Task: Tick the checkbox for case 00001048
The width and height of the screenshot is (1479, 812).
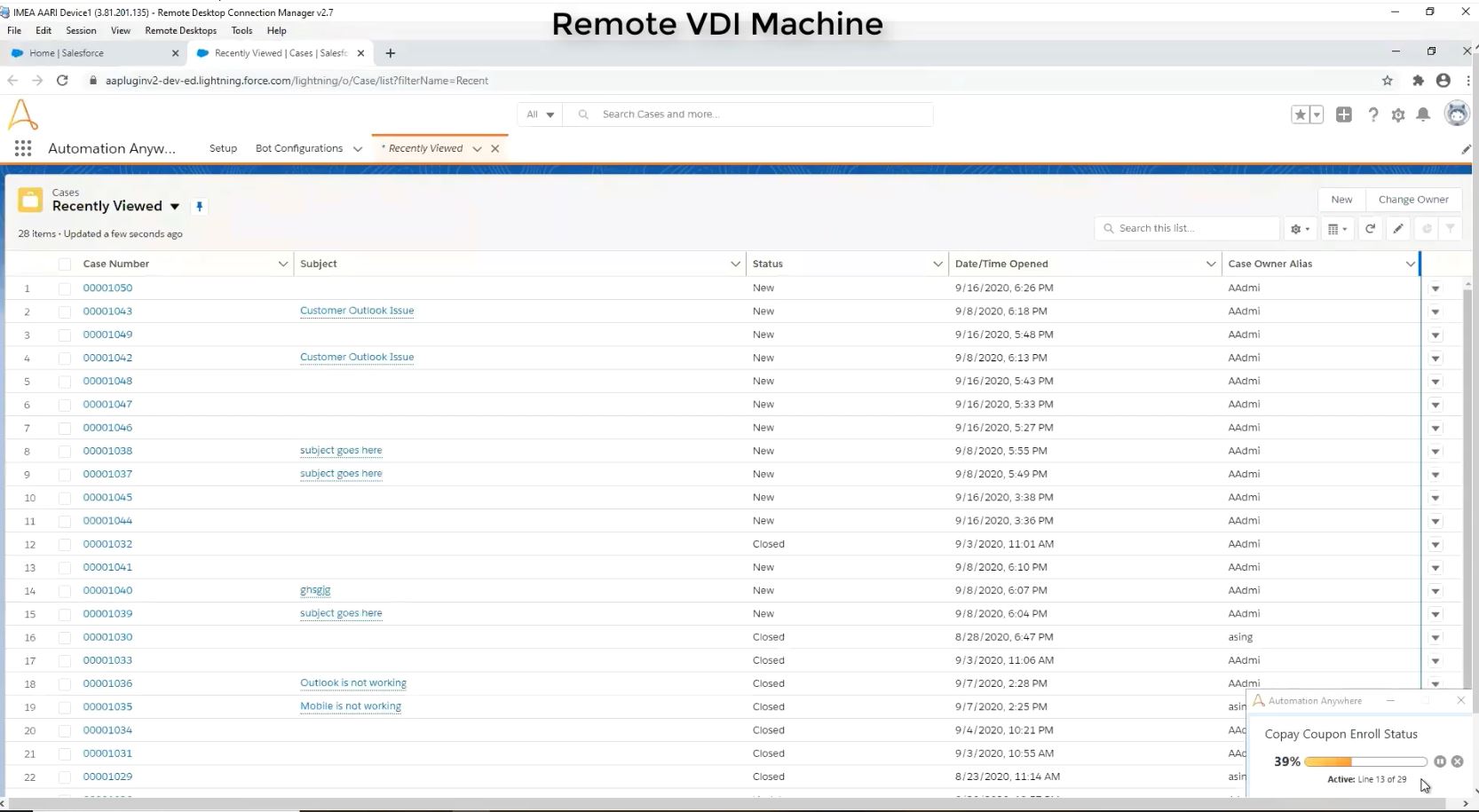Action: point(65,382)
